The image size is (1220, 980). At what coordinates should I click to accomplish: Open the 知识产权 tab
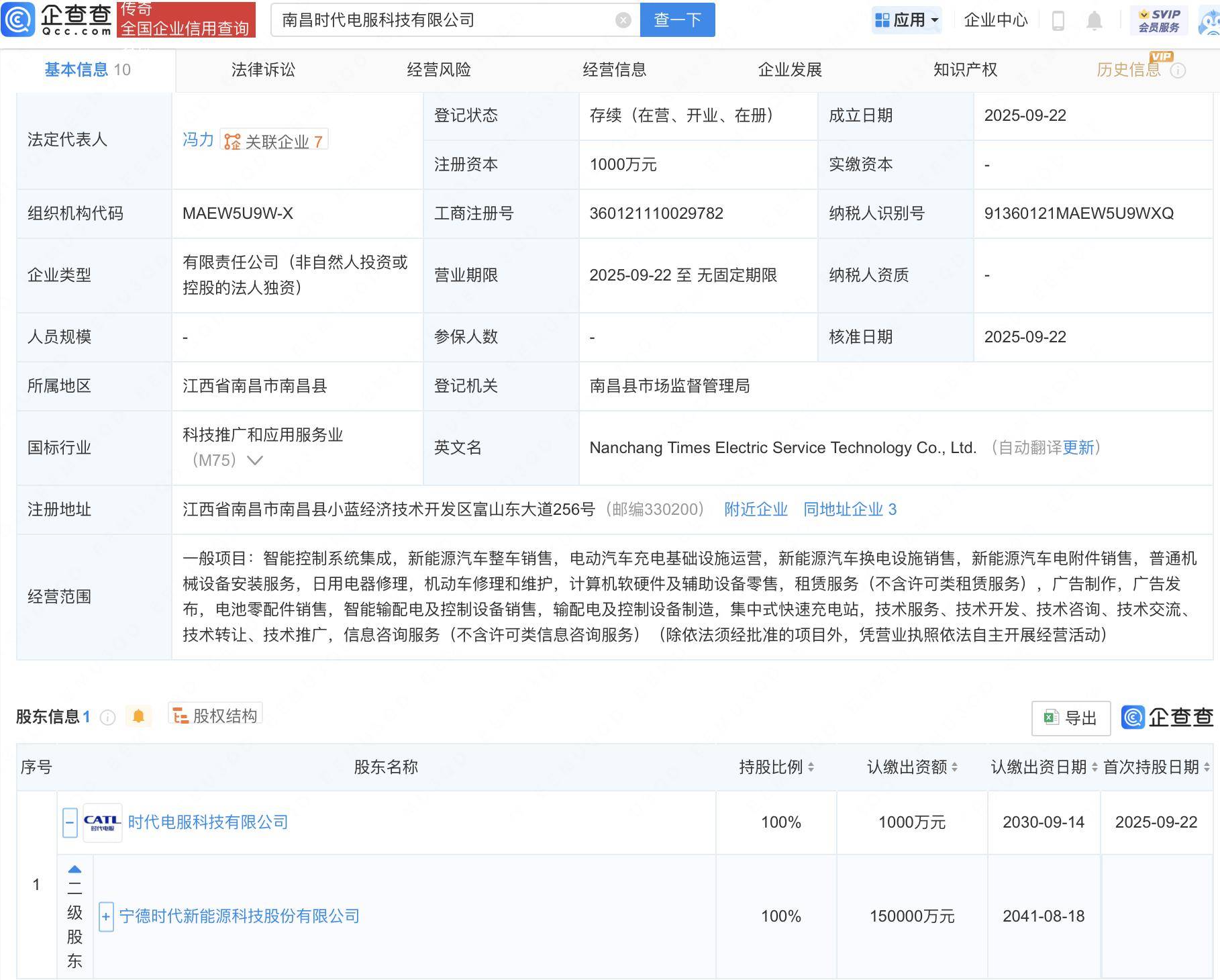[x=964, y=69]
